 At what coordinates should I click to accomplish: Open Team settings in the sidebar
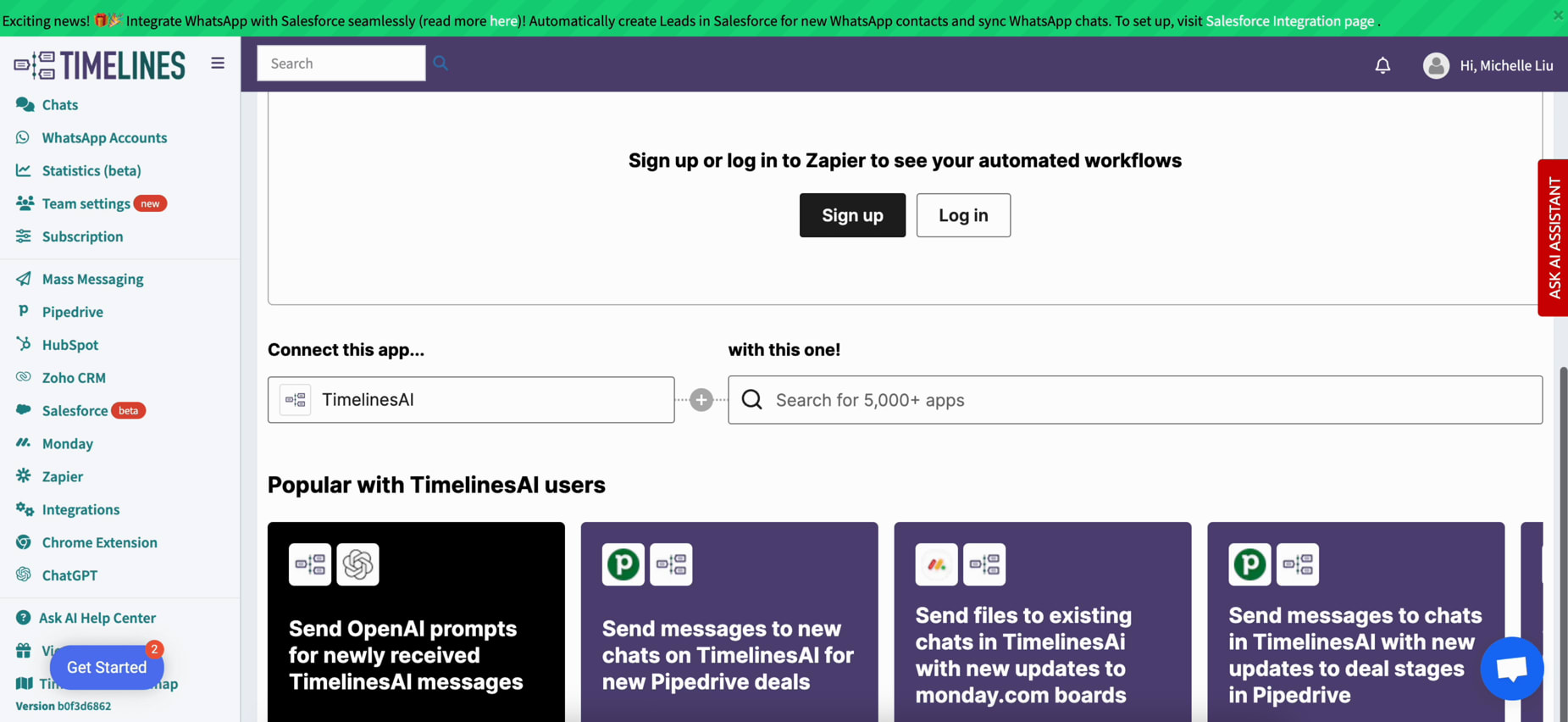point(86,203)
